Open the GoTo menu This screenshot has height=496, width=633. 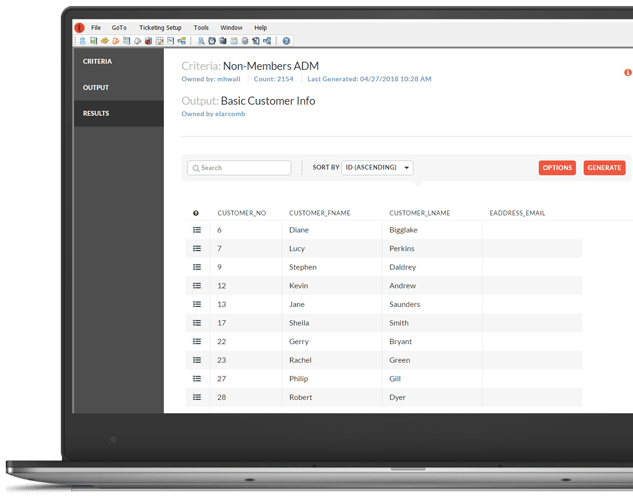[x=119, y=27]
